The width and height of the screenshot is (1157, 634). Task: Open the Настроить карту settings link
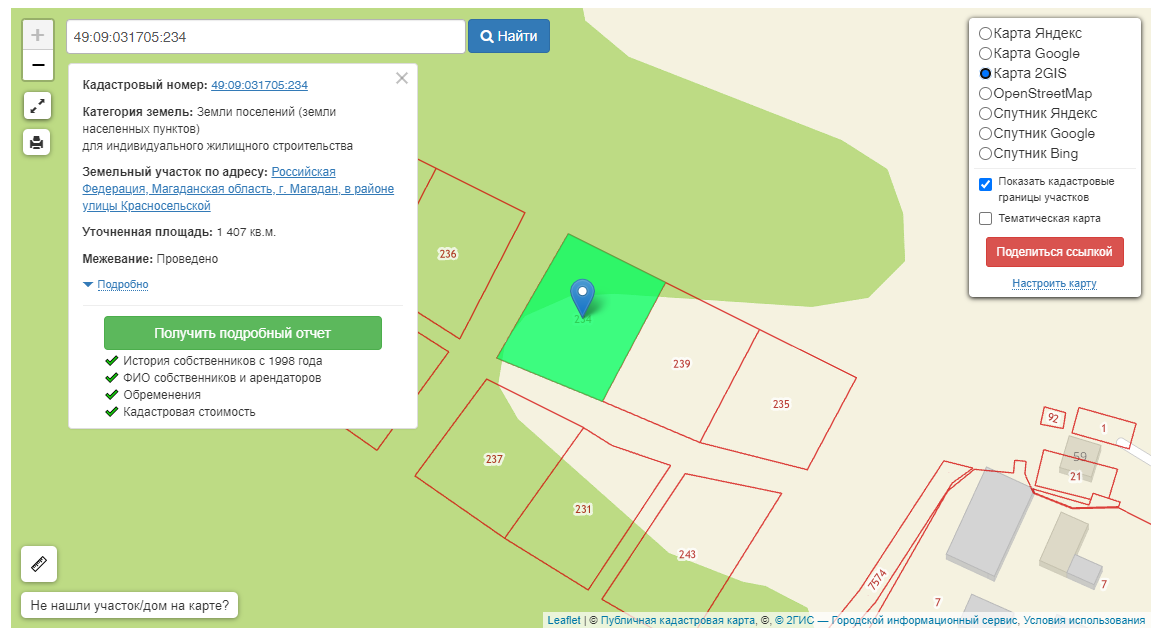click(1054, 283)
